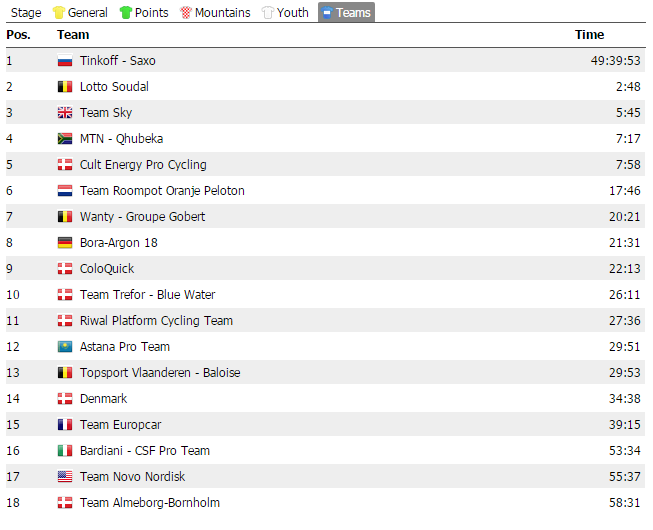Select Astana Pro Team name
This screenshot has width=653, height=530.
[x=125, y=347]
